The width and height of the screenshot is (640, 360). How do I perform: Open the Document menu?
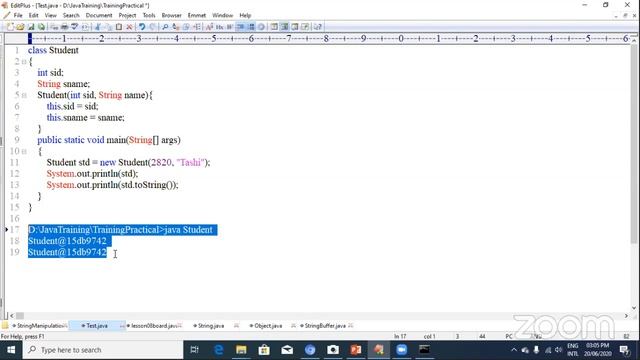99,16
